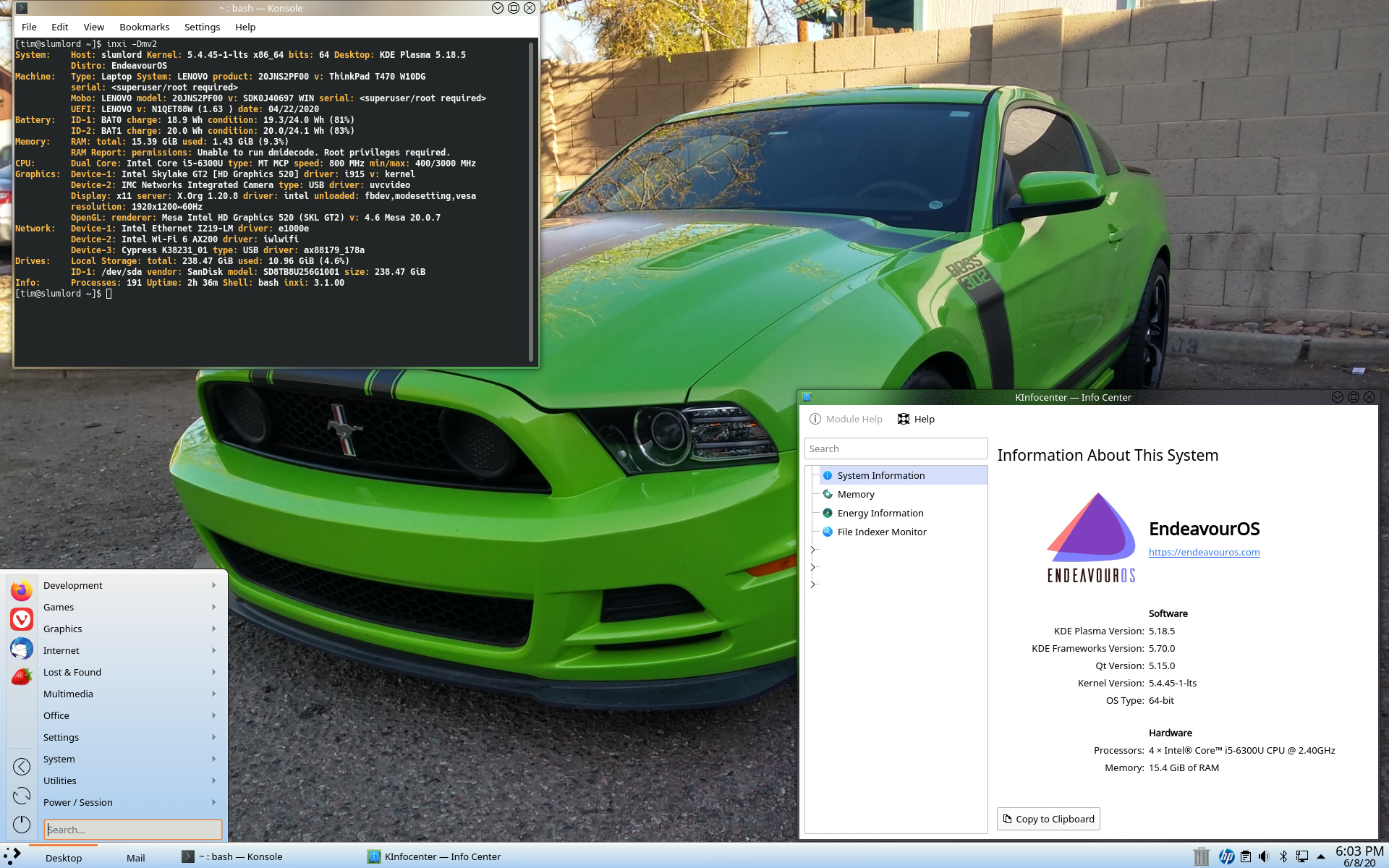The image size is (1389, 868).
Task: Open Konsole Bookmarks menu
Action: (x=145, y=27)
